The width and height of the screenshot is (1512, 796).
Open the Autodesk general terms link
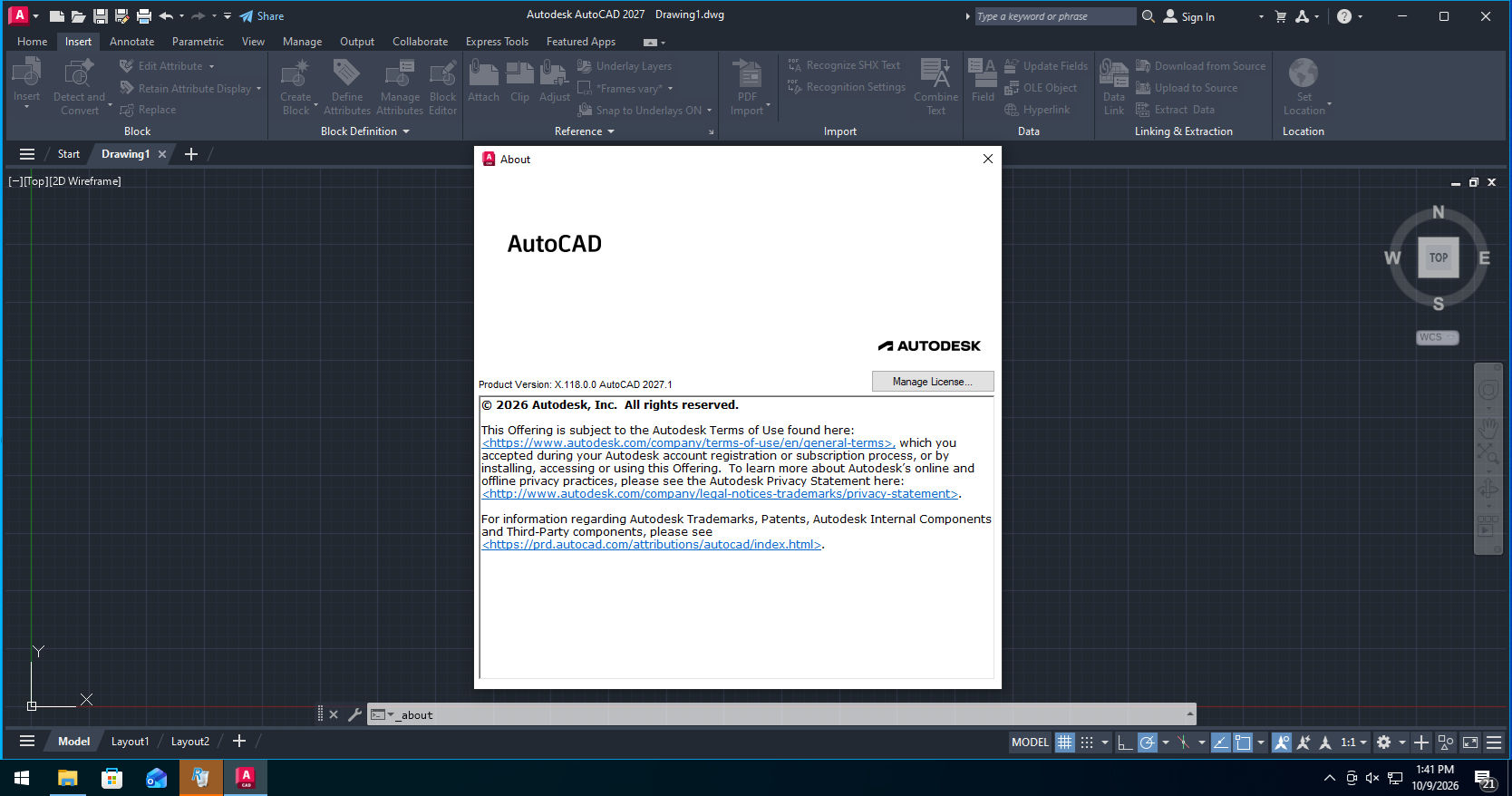click(x=688, y=443)
